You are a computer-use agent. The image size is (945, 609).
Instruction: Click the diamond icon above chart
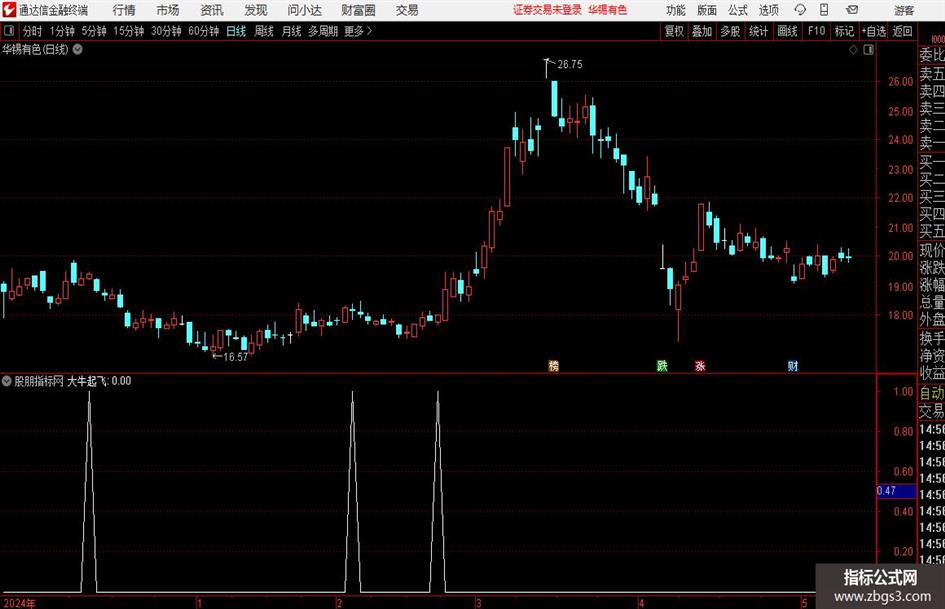point(853,50)
